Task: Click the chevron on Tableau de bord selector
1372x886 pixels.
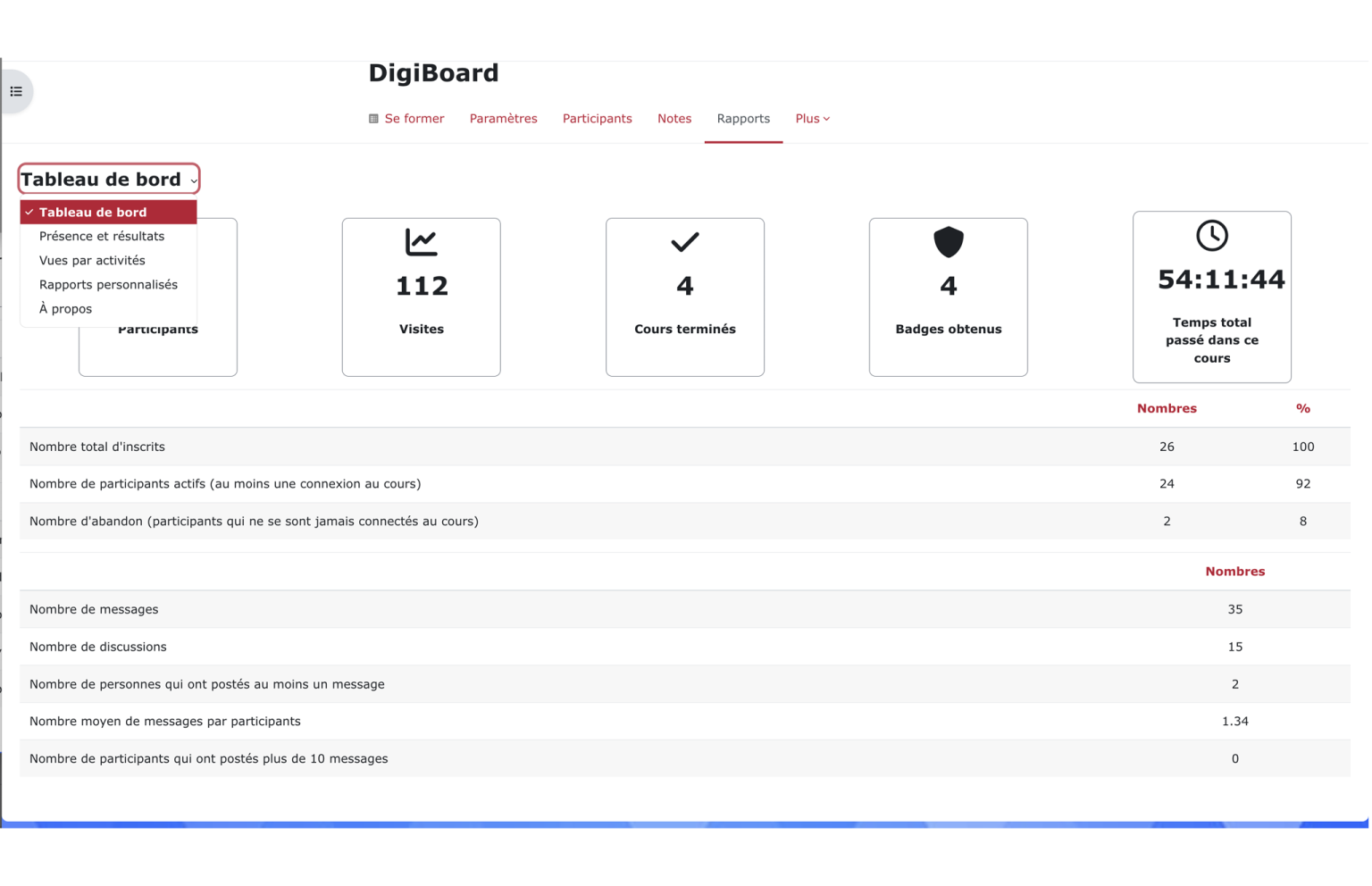Action: (x=194, y=180)
